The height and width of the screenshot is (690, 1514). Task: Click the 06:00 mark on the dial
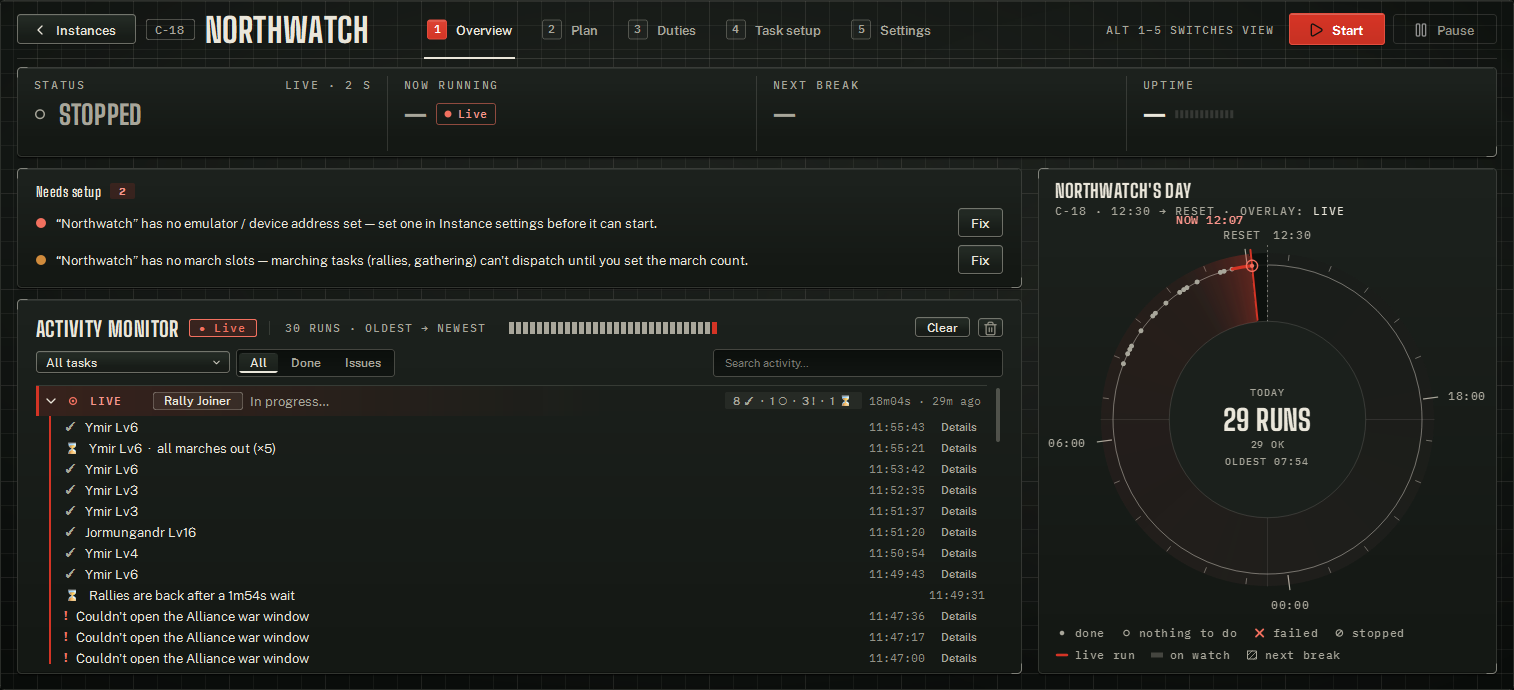[1066, 443]
